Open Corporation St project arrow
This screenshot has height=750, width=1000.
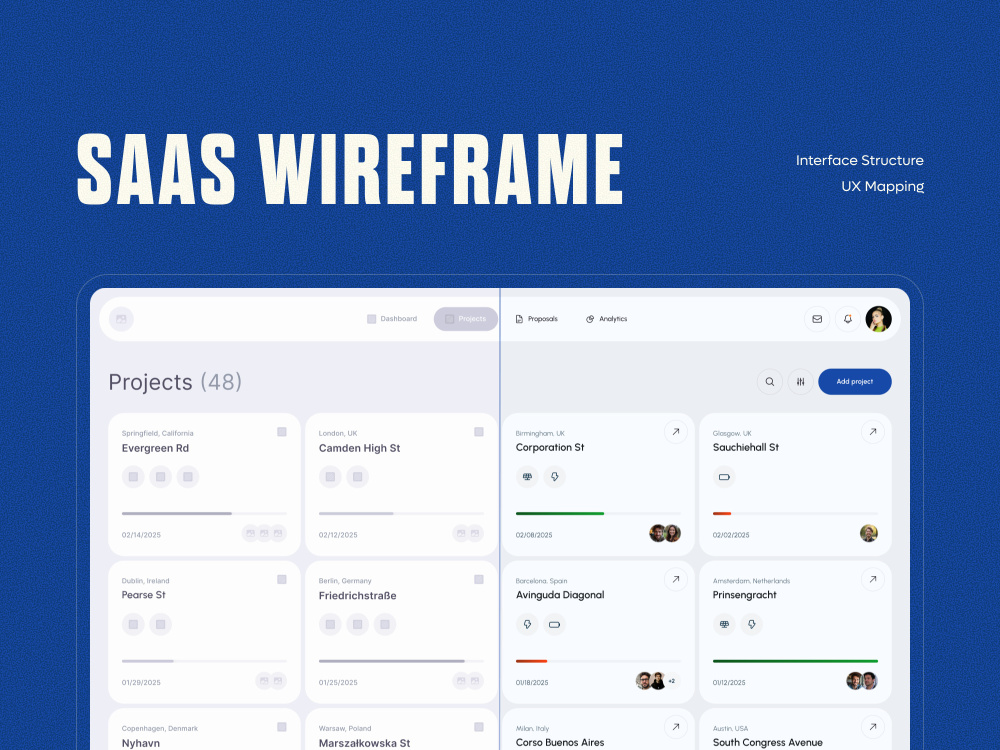coord(675,432)
